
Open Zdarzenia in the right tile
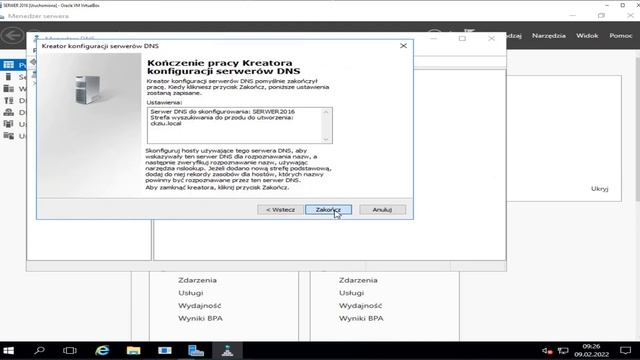click(x=358, y=280)
